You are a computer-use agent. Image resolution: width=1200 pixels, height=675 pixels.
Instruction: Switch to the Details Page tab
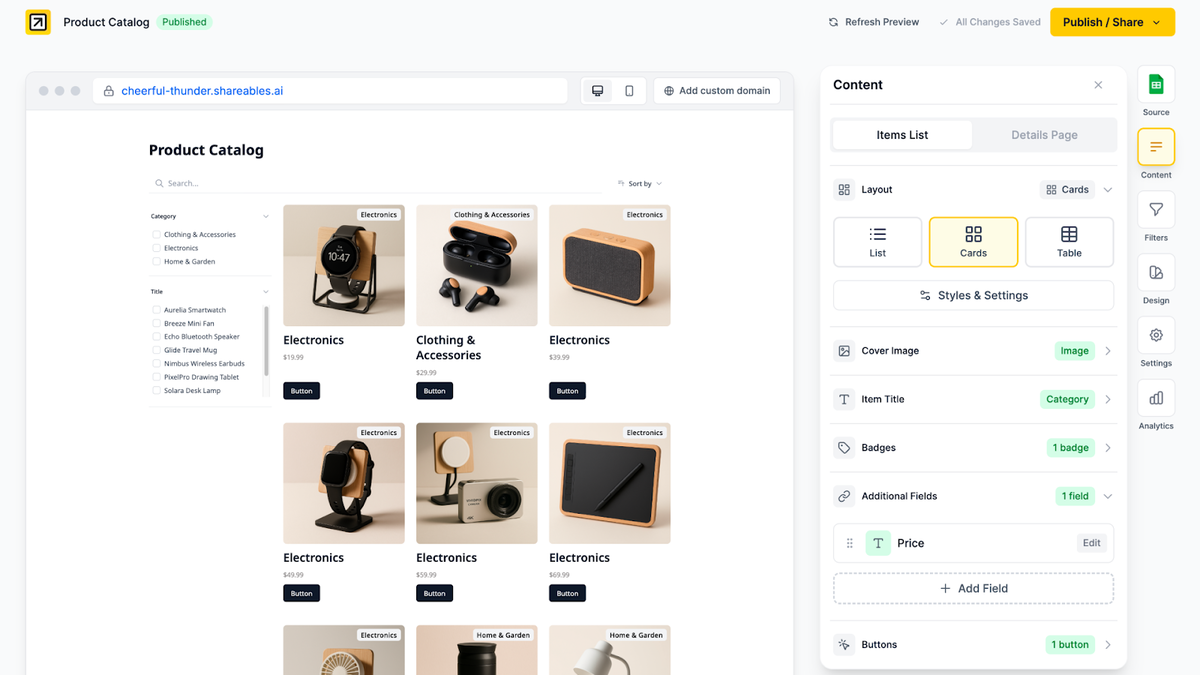click(1043, 134)
